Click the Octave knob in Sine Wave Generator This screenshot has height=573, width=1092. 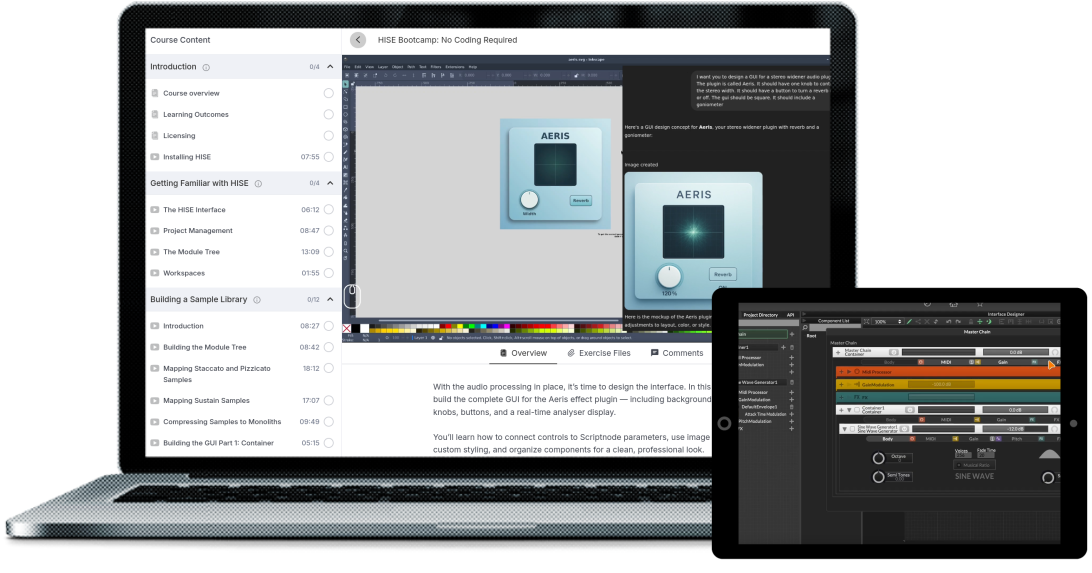point(878,457)
